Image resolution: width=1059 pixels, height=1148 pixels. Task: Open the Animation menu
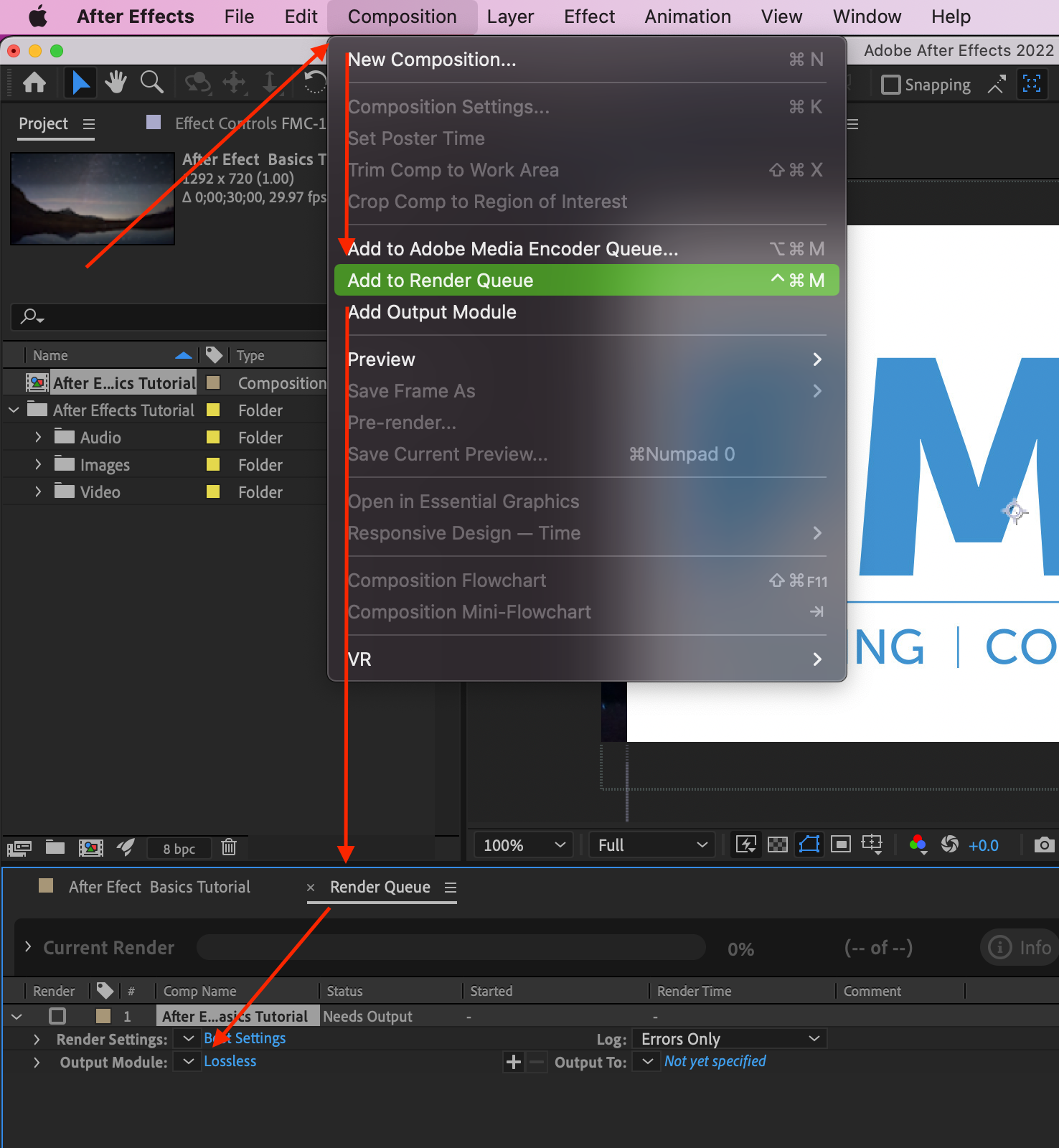[687, 17]
